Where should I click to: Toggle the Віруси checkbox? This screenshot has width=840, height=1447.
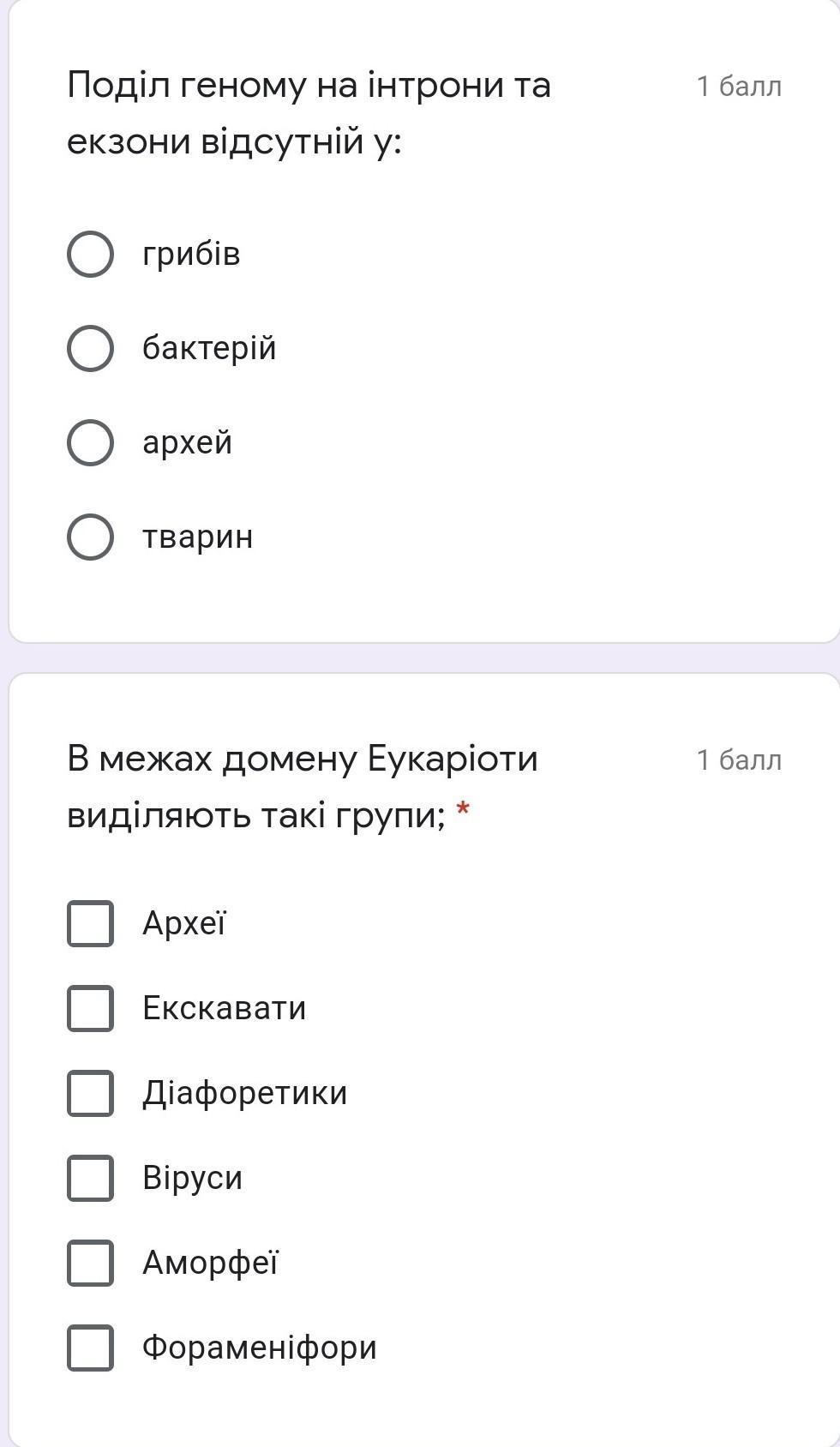click(x=90, y=1178)
